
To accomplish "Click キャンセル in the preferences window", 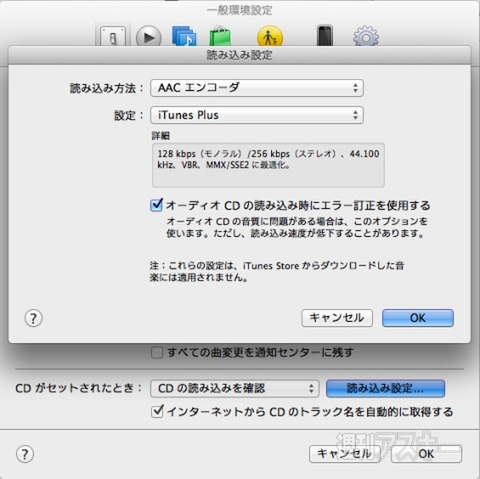I will (344, 454).
